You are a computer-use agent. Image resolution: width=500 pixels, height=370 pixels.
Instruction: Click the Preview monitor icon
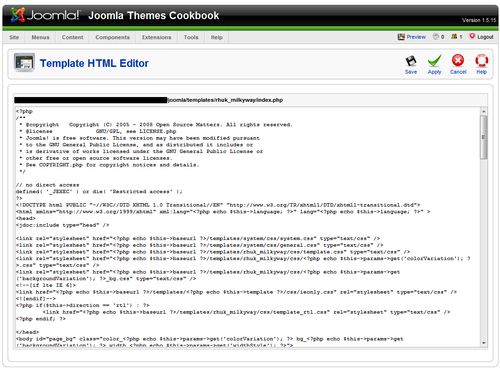[x=401, y=37]
